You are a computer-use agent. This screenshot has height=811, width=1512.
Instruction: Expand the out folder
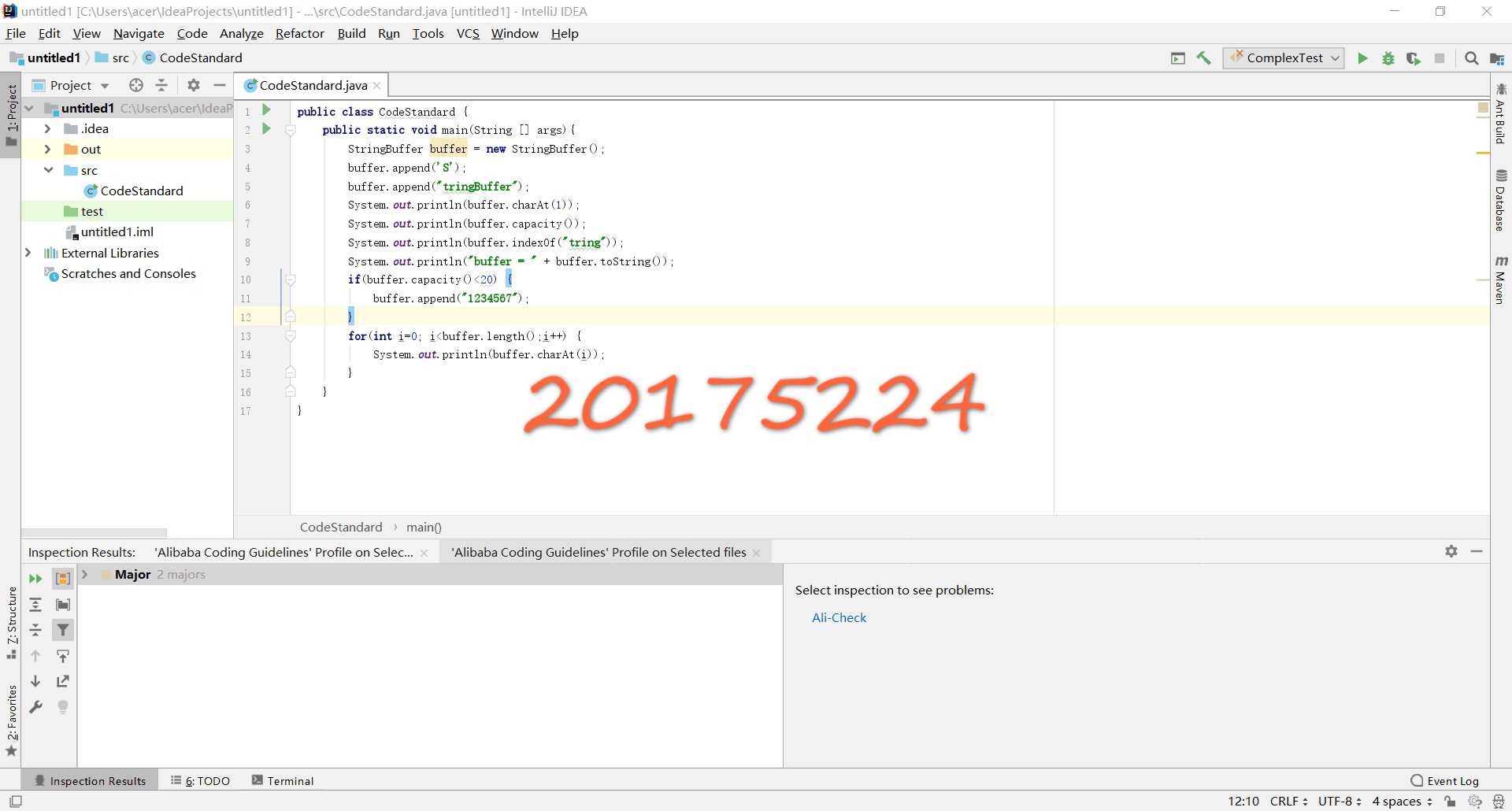47,149
